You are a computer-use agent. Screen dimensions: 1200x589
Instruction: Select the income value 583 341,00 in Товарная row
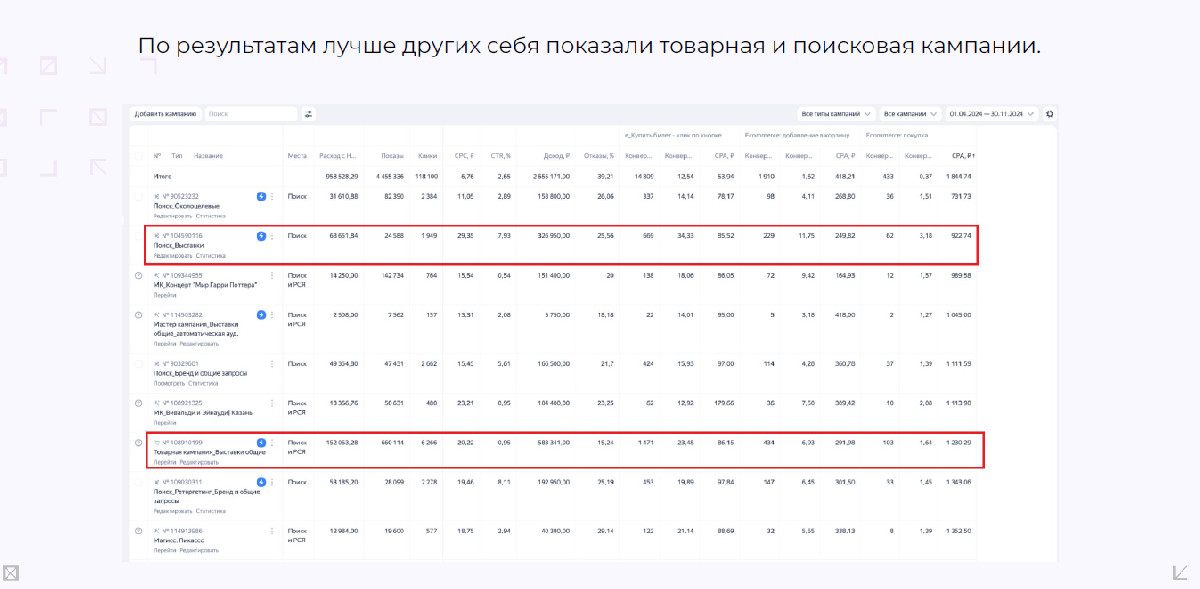click(x=553, y=442)
